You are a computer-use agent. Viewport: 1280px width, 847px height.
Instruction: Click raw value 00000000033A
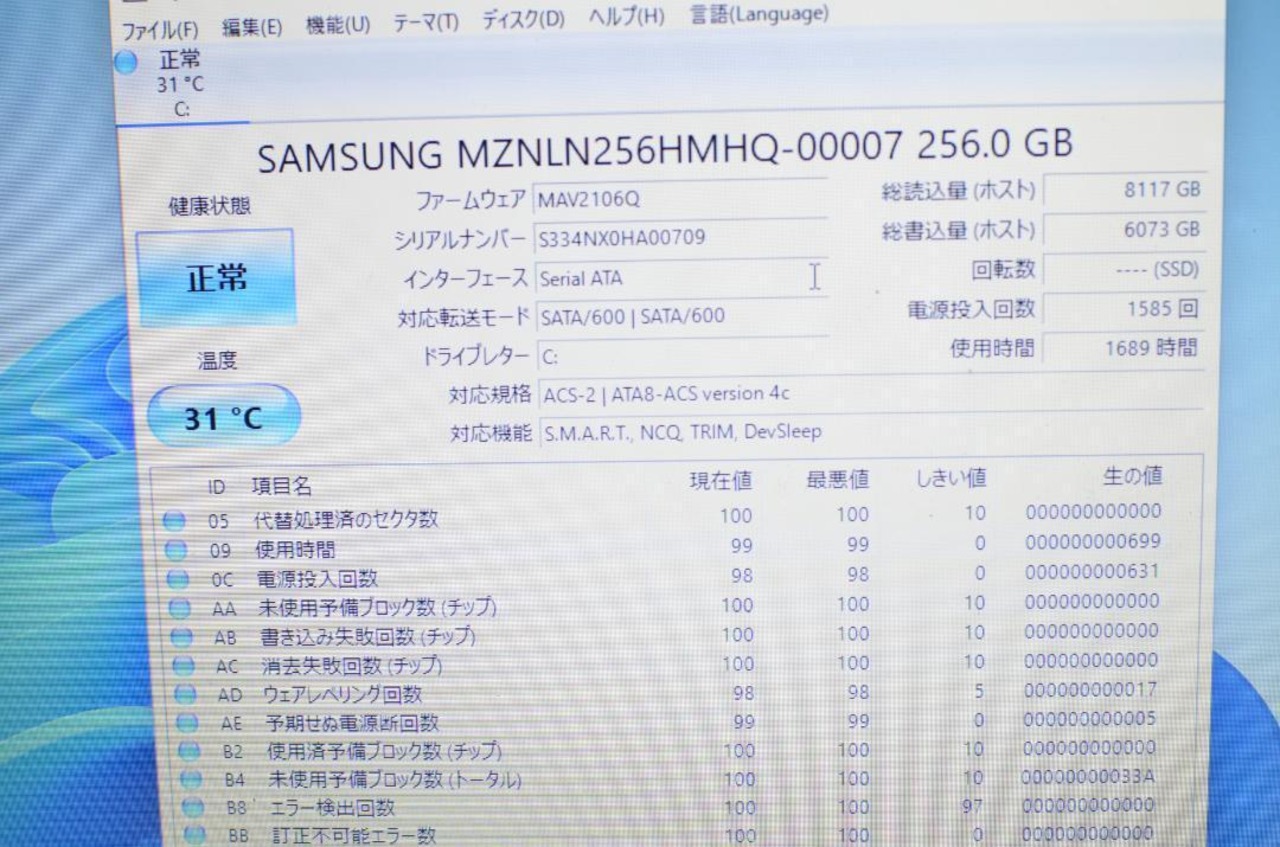pyautogui.click(x=1089, y=776)
